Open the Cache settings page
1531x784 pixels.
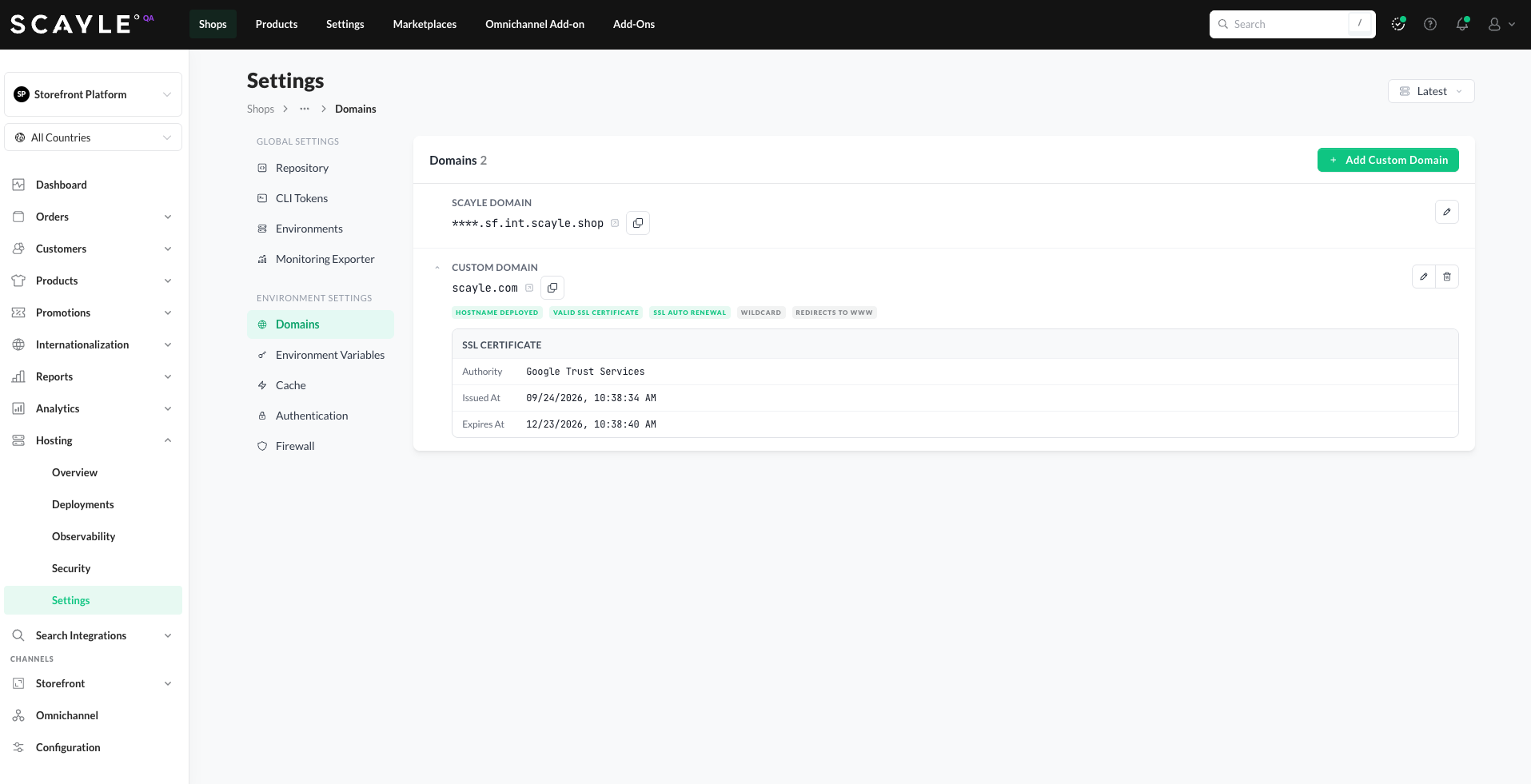(321, 385)
